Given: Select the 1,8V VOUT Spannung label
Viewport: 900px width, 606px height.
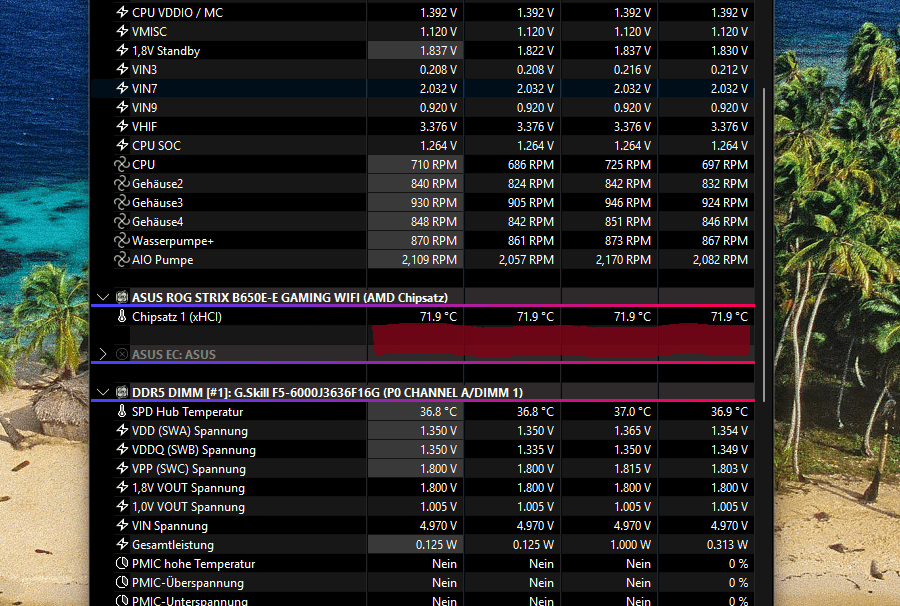Looking at the screenshot, I should point(188,488).
